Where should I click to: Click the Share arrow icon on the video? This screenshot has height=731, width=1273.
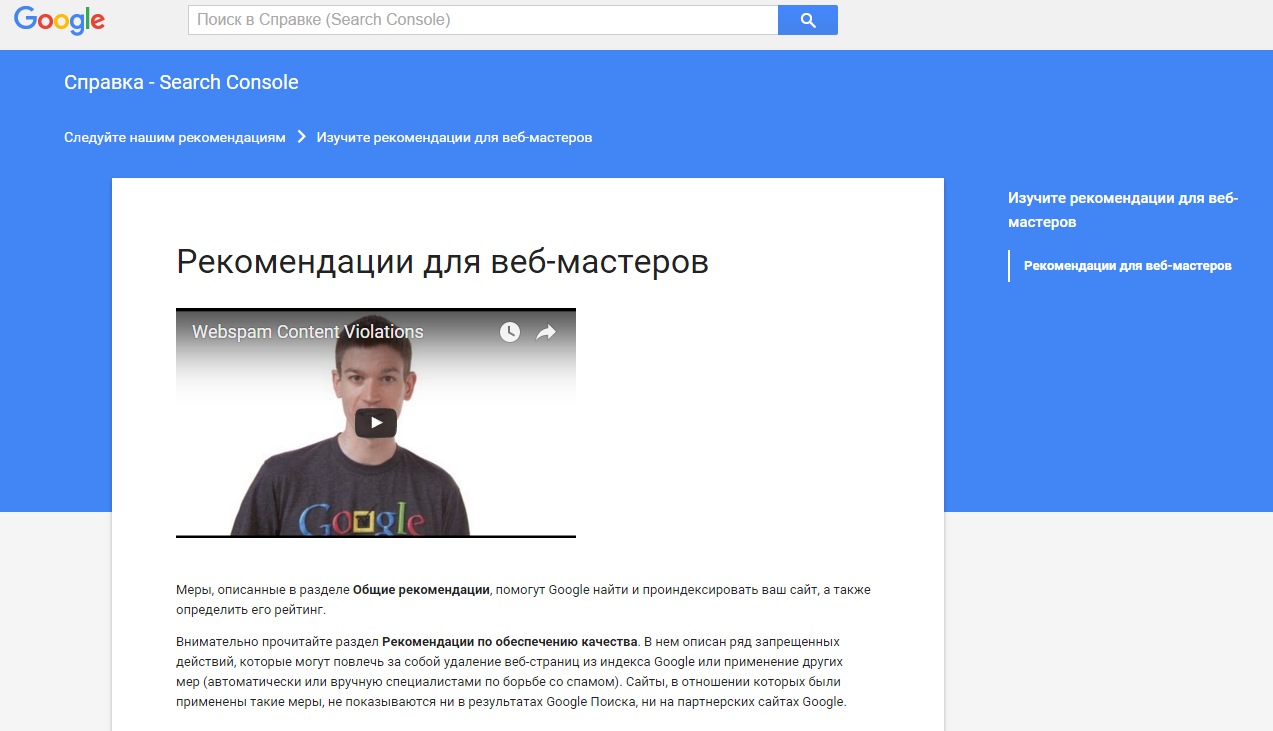point(546,332)
